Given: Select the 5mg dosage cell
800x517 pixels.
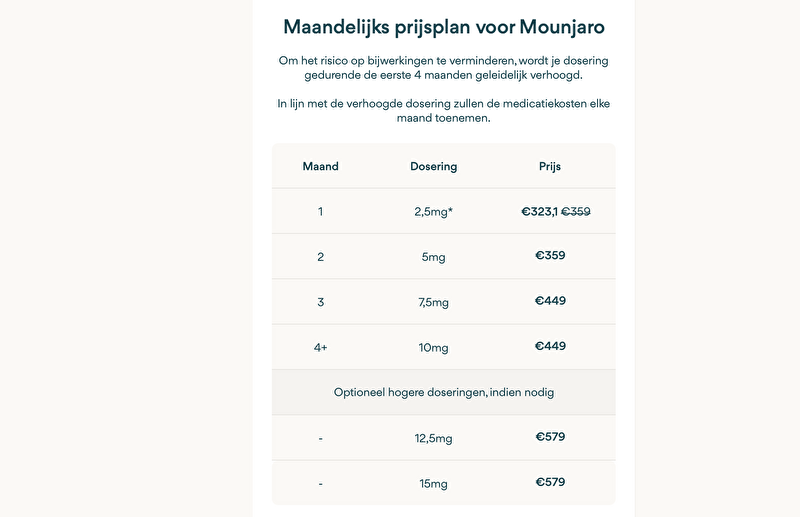Looking at the screenshot, I should (x=433, y=257).
